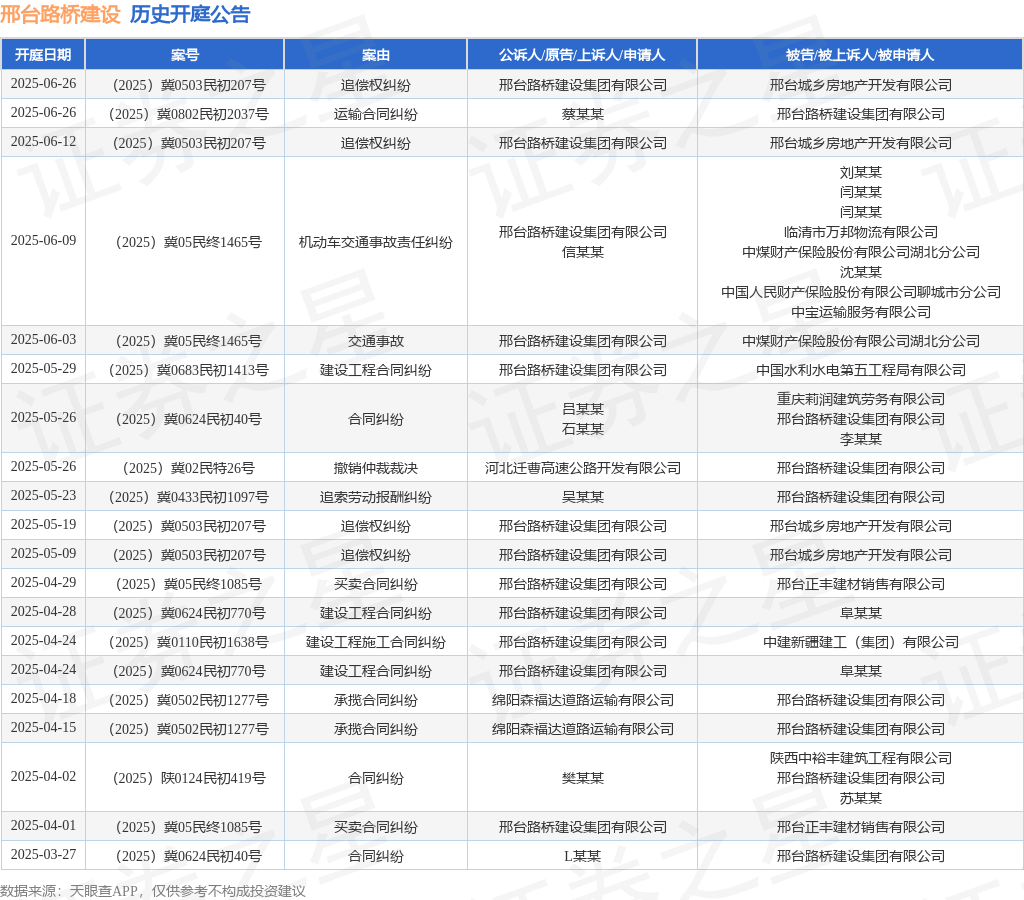This screenshot has height=900, width=1024.
Task: Open the 机动车交通事故责任纠纷 case cause cell
Action: pos(376,242)
